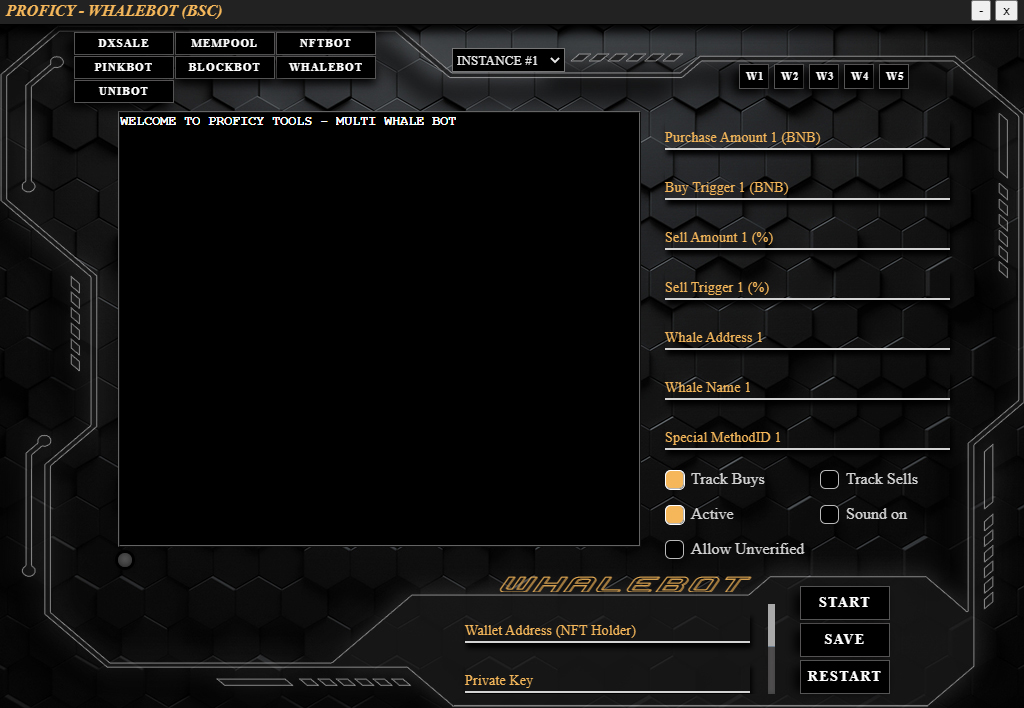The height and width of the screenshot is (708, 1024).
Task: Check the Allow Unverified option
Action: pos(675,549)
